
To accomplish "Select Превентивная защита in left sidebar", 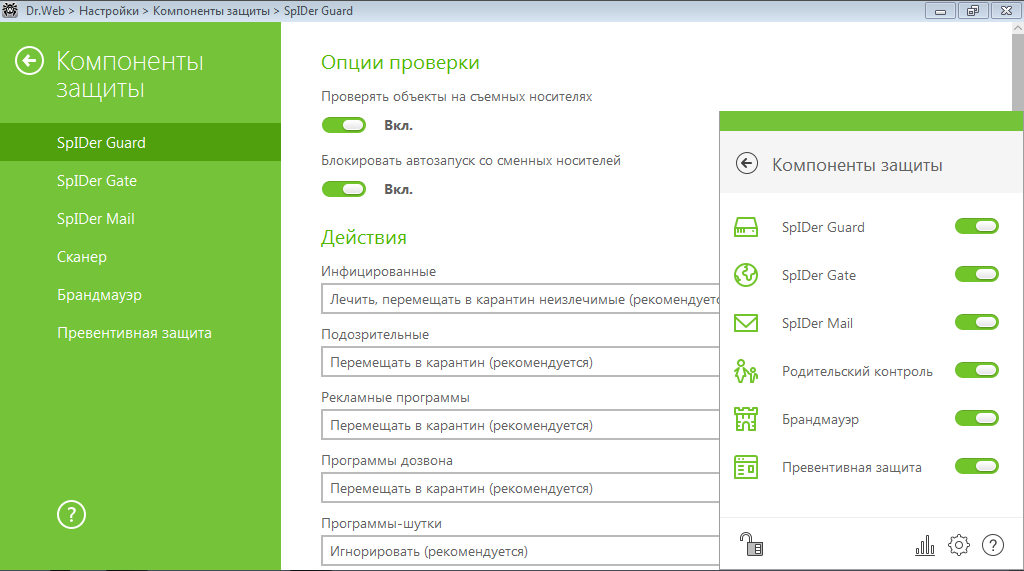I will pos(140,333).
